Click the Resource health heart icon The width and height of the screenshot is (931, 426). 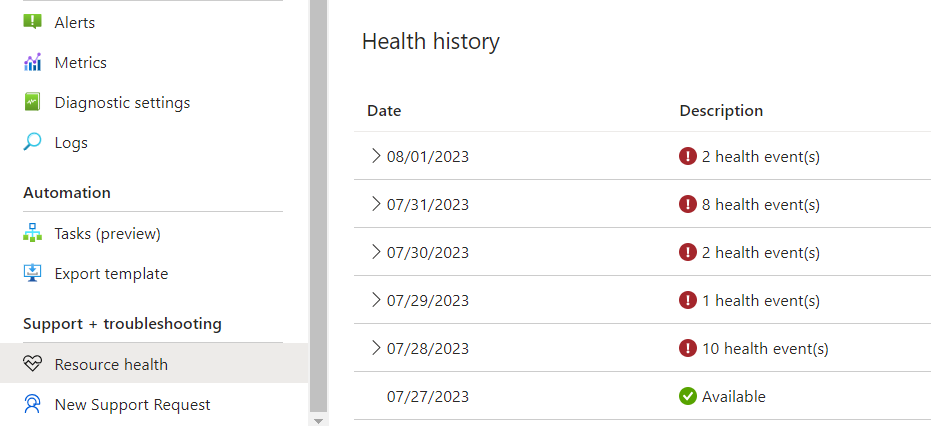32,364
